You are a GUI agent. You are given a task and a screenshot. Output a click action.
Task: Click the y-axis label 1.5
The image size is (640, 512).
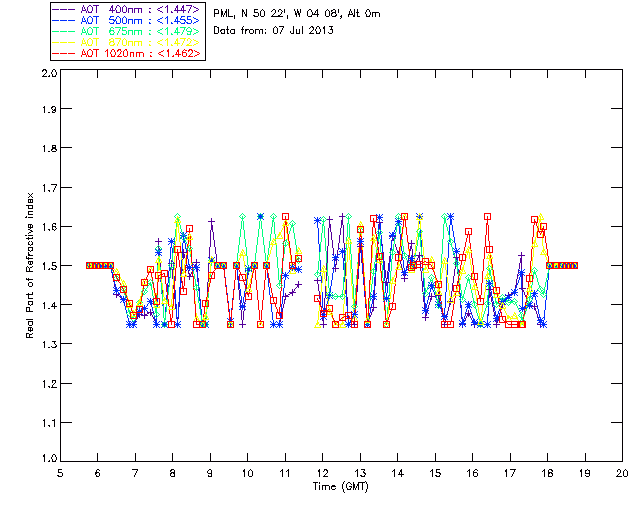coord(49,266)
